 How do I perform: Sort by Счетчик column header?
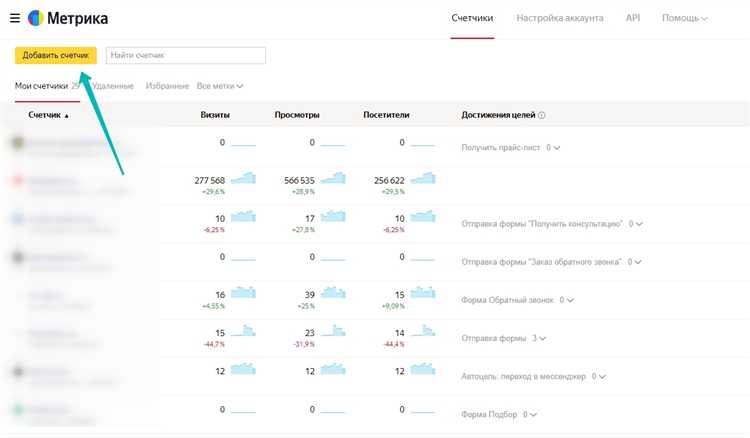(44, 115)
